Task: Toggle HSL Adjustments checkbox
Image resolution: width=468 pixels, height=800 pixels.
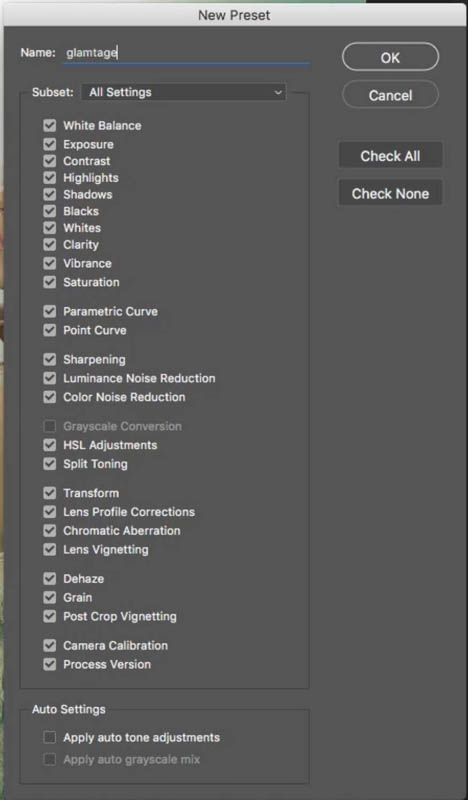Action: (x=50, y=445)
